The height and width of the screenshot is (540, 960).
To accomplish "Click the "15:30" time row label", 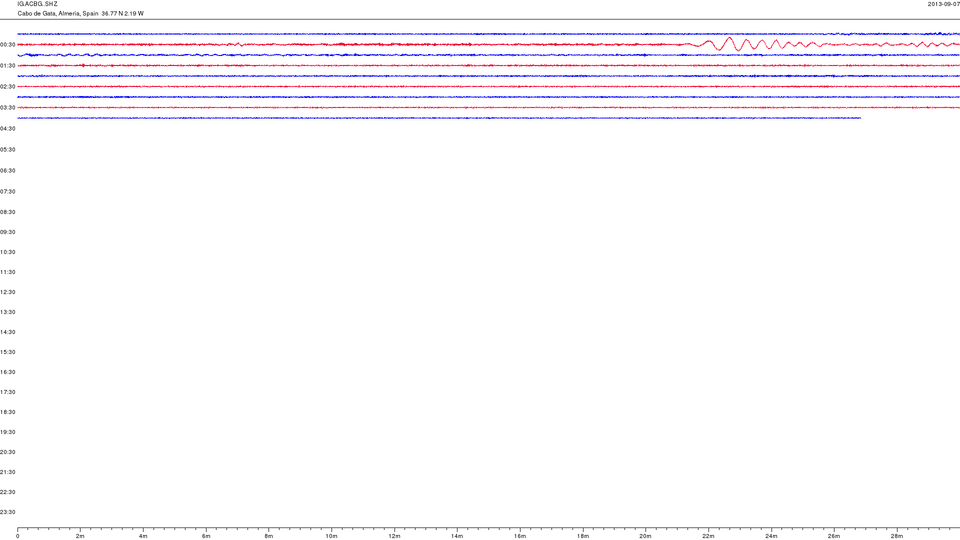I will tap(7, 352).
